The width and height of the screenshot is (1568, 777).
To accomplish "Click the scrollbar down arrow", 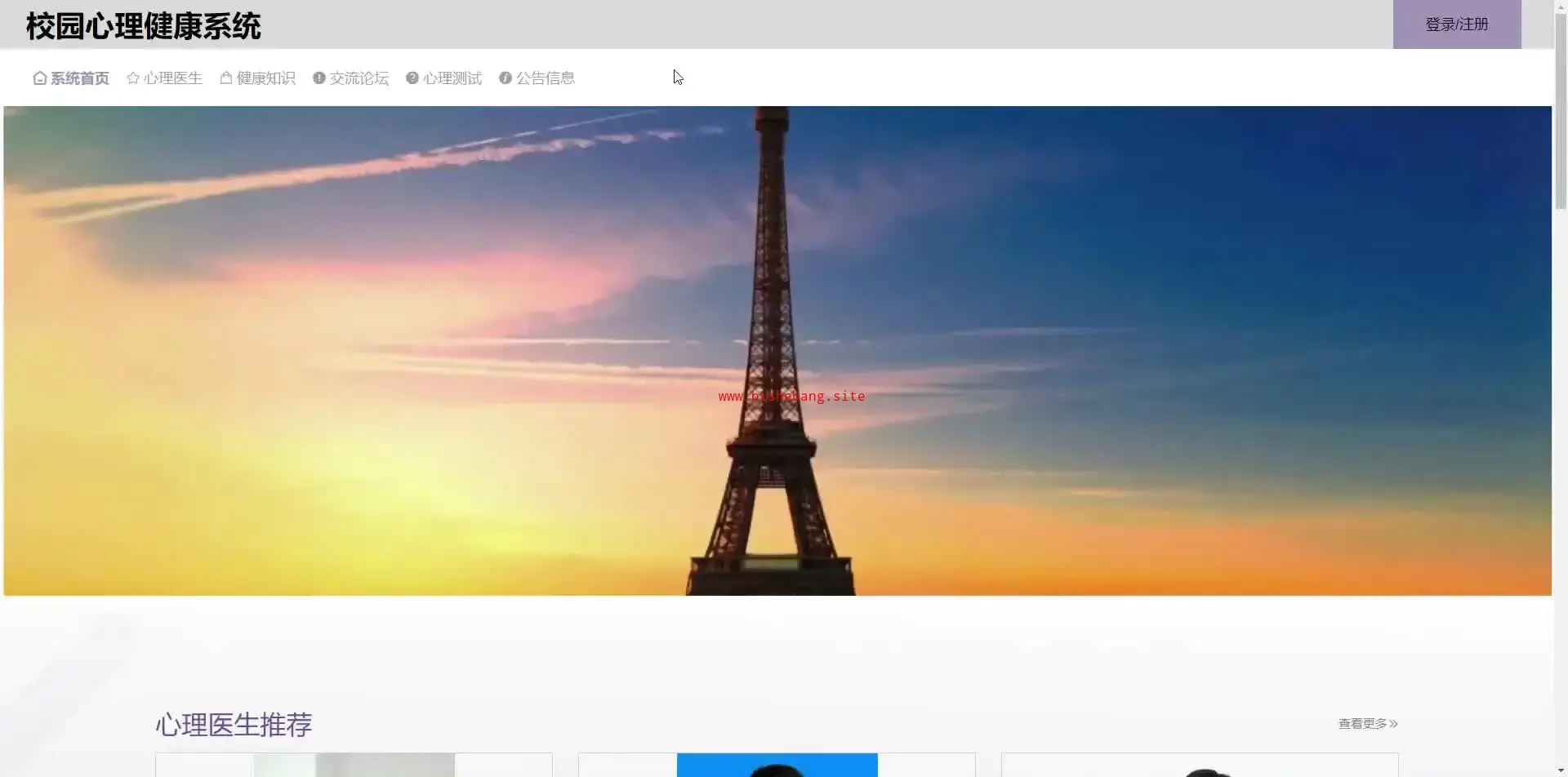I will [1561, 770].
